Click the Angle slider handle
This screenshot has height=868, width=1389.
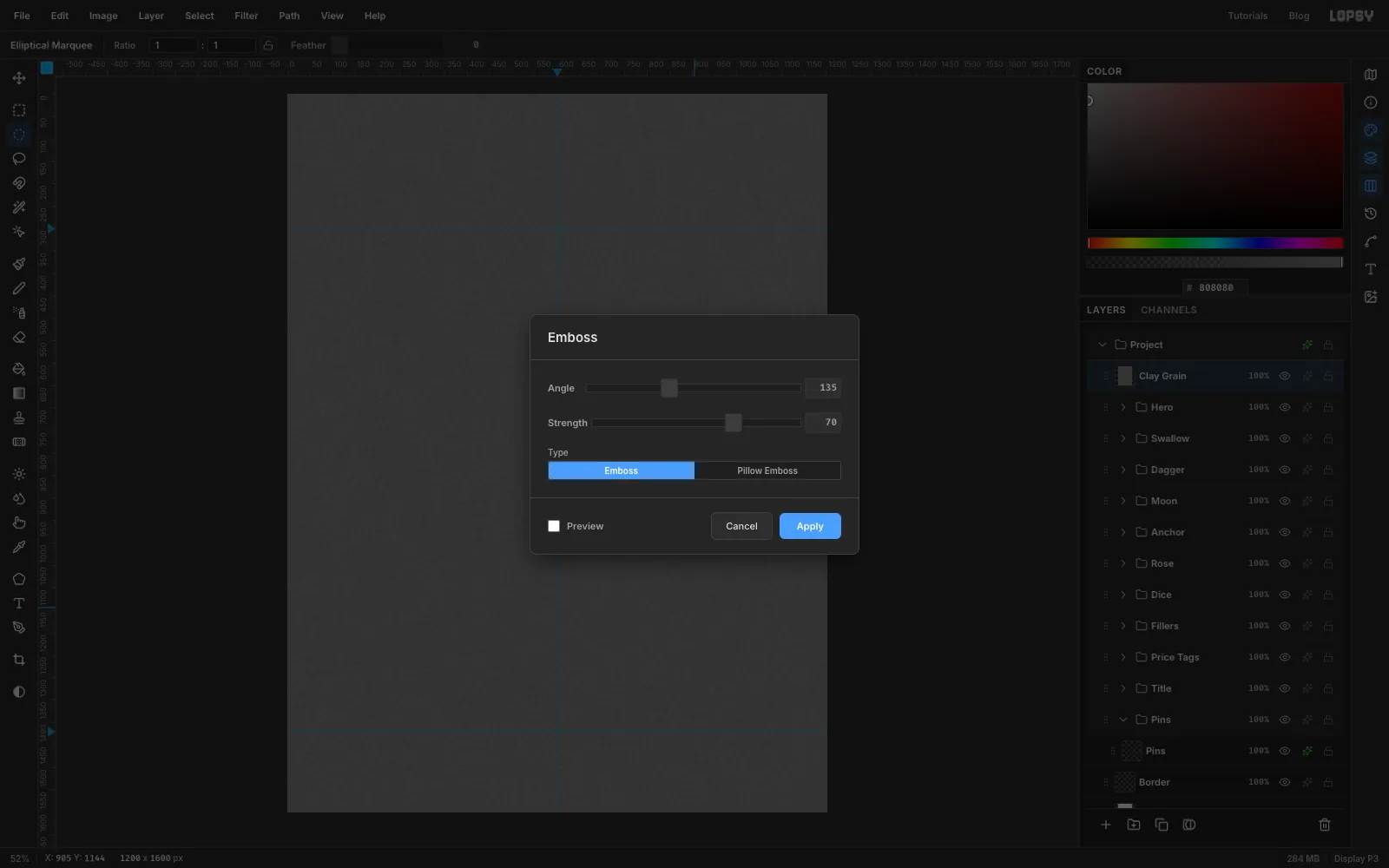tap(669, 388)
